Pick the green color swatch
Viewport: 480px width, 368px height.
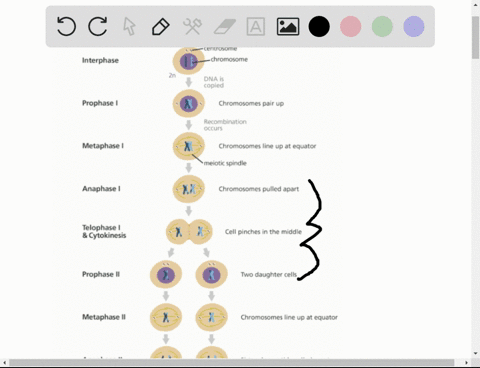[x=382, y=26]
